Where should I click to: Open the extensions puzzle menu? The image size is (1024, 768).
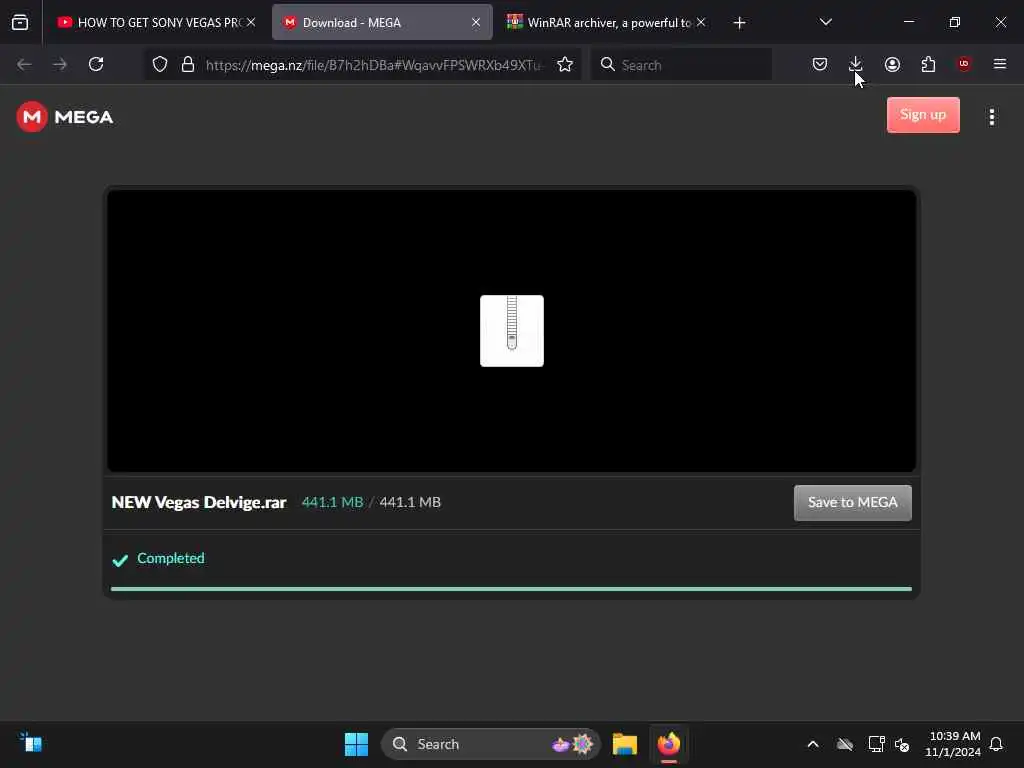pos(928,64)
